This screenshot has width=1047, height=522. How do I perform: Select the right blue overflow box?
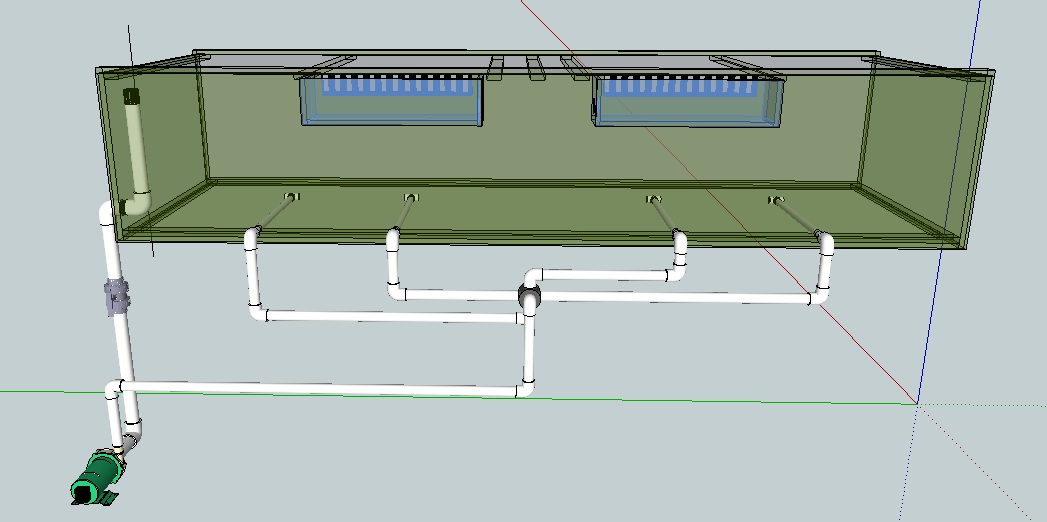point(688,101)
